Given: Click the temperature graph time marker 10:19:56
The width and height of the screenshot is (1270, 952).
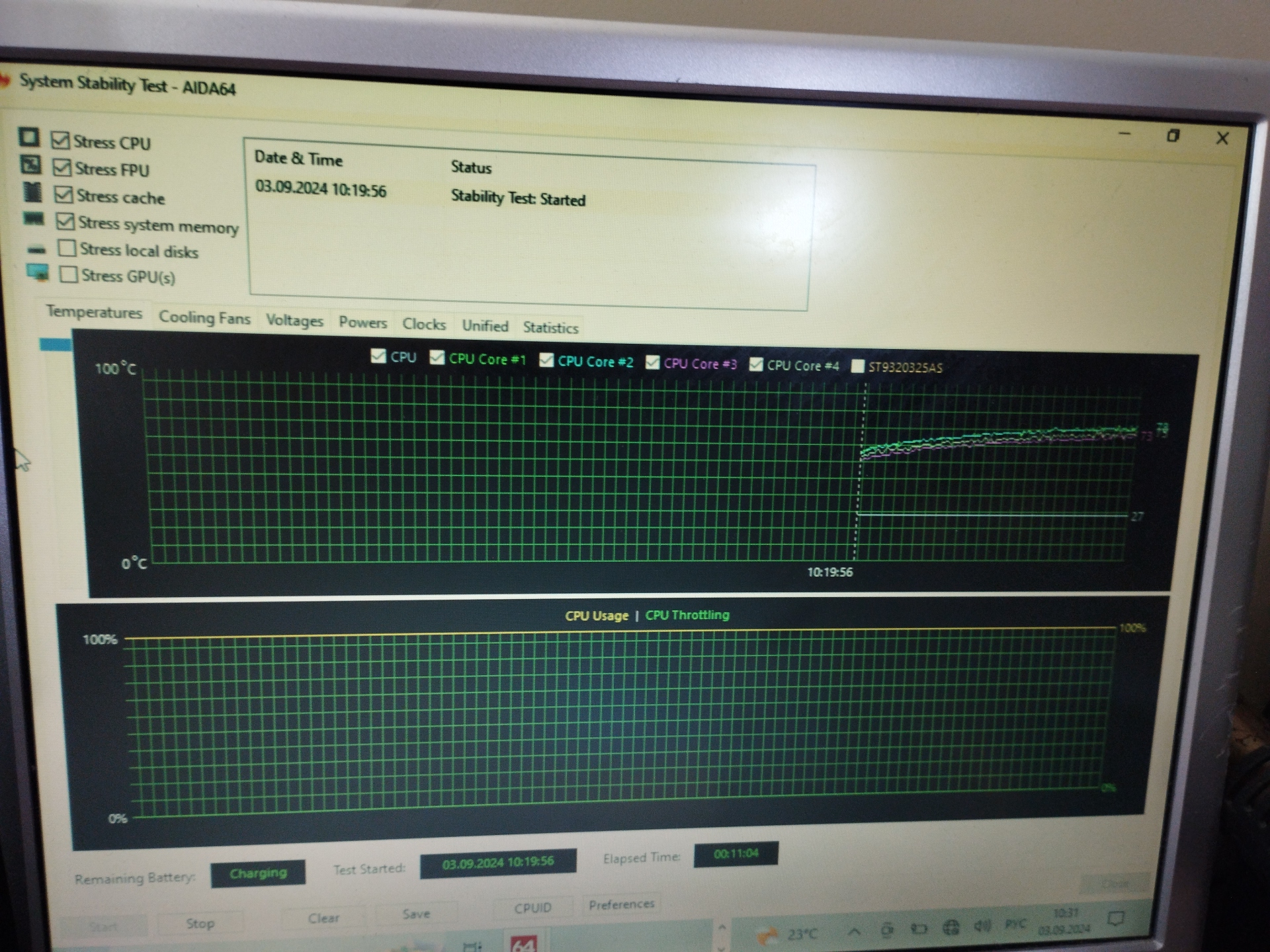Looking at the screenshot, I should (x=829, y=572).
